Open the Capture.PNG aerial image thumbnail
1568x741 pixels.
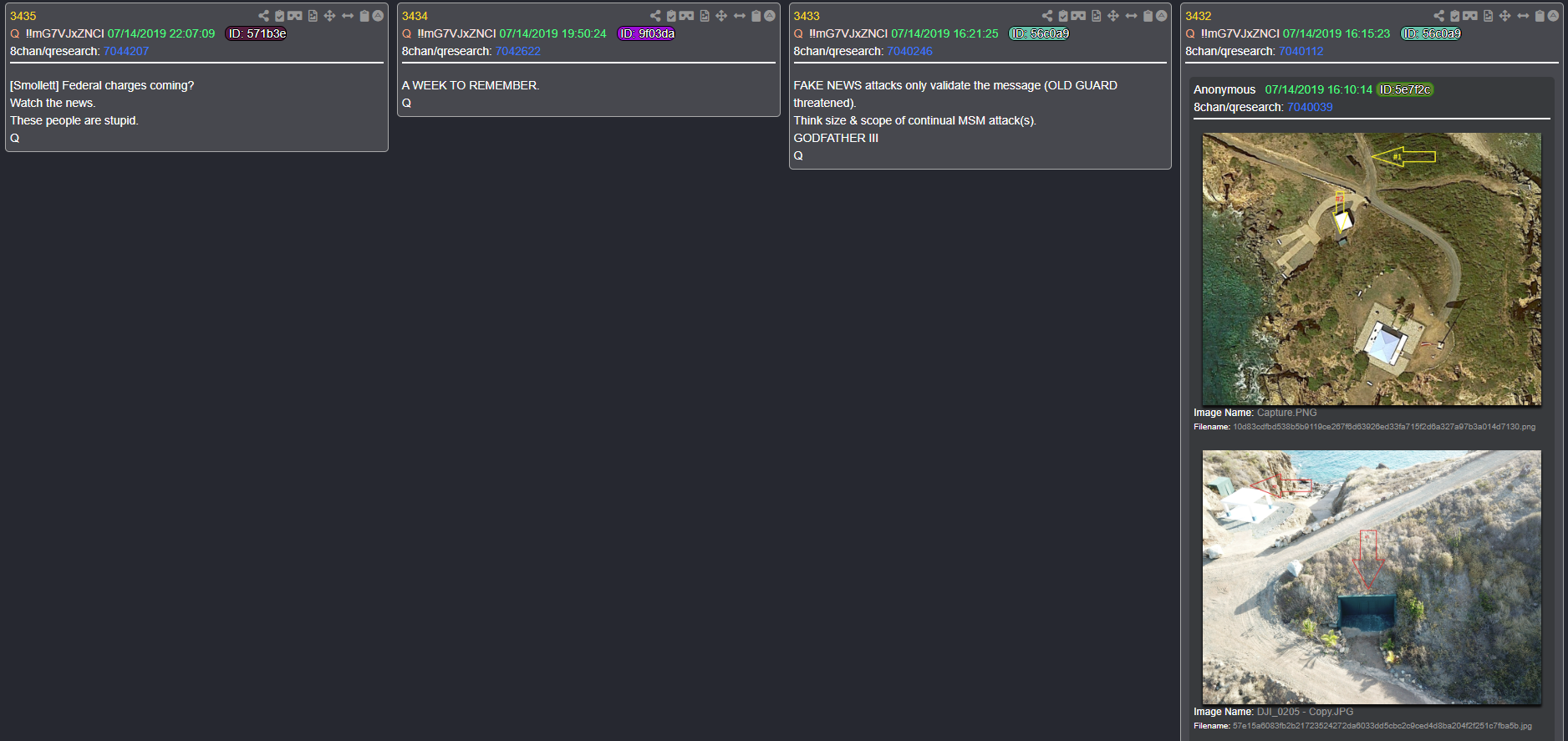pos(1372,269)
